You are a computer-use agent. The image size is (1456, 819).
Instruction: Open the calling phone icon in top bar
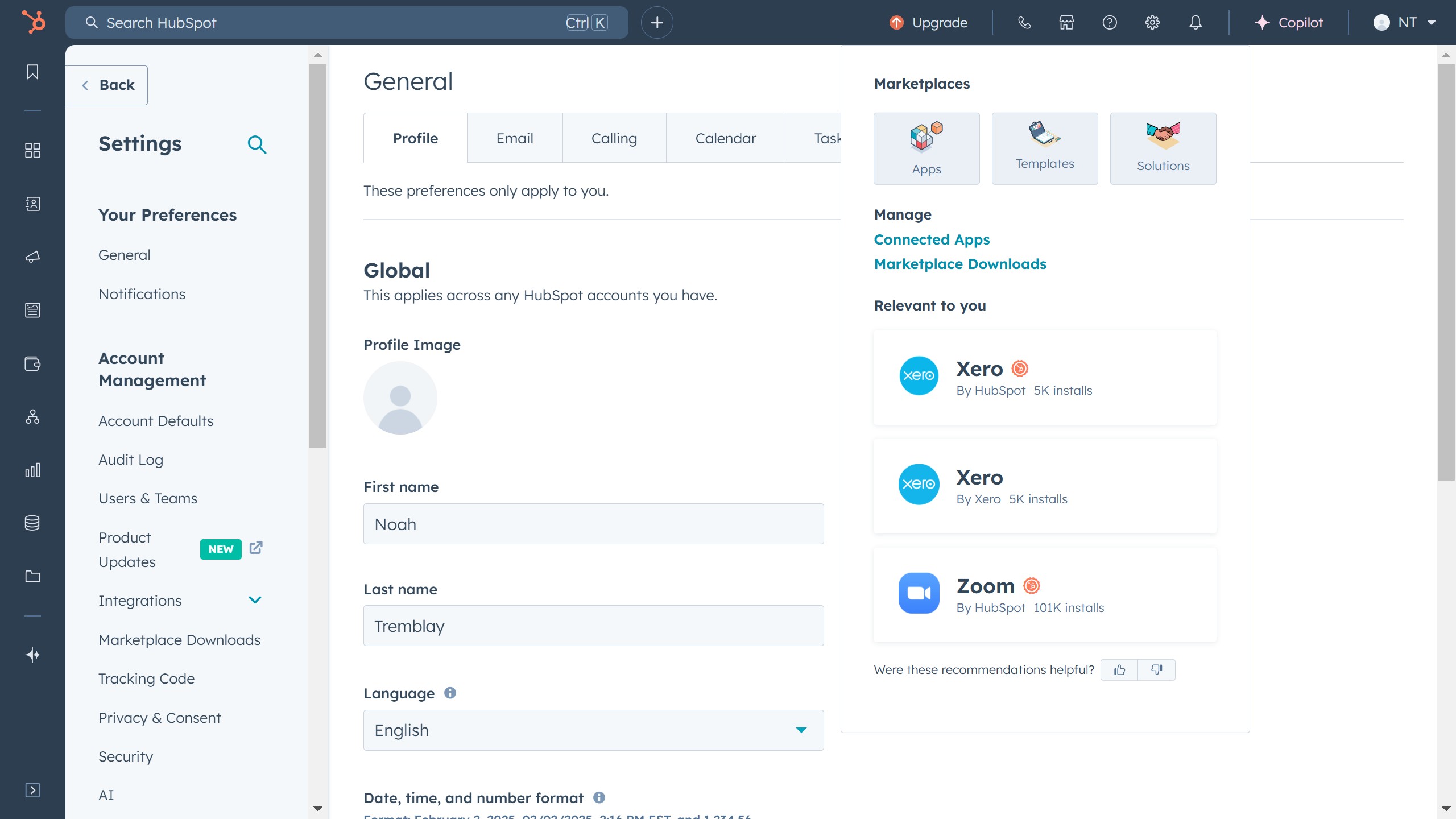click(x=1024, y=23)
